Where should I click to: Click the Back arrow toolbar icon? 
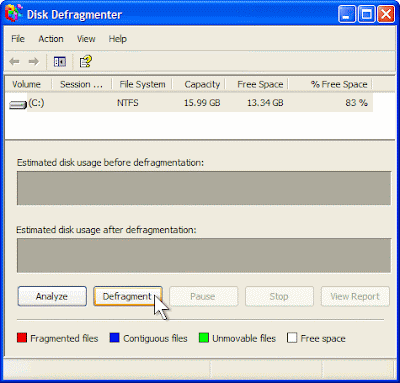(x=14, y=62)
